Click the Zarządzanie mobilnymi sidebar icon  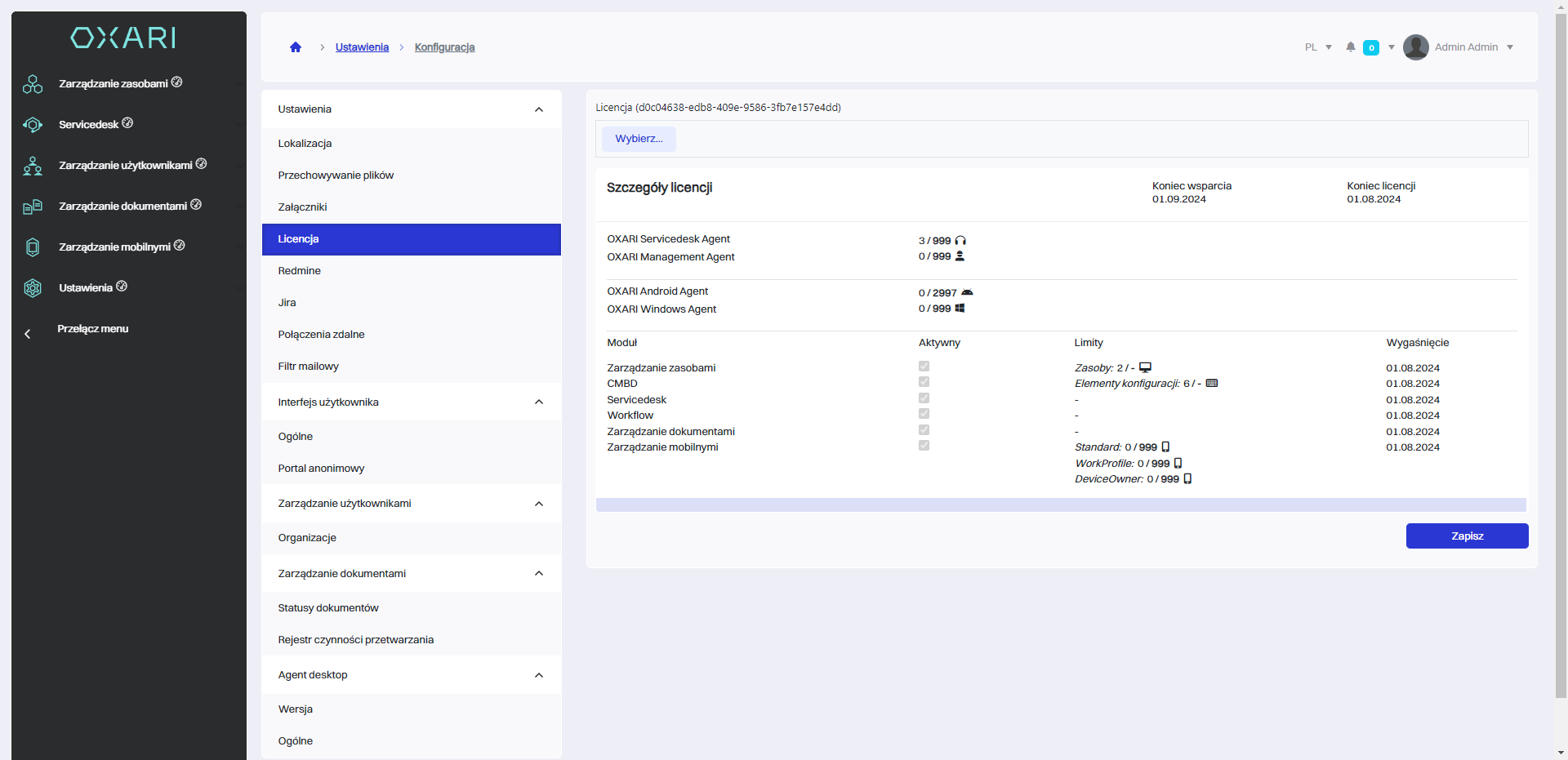[x=33, y=247]
